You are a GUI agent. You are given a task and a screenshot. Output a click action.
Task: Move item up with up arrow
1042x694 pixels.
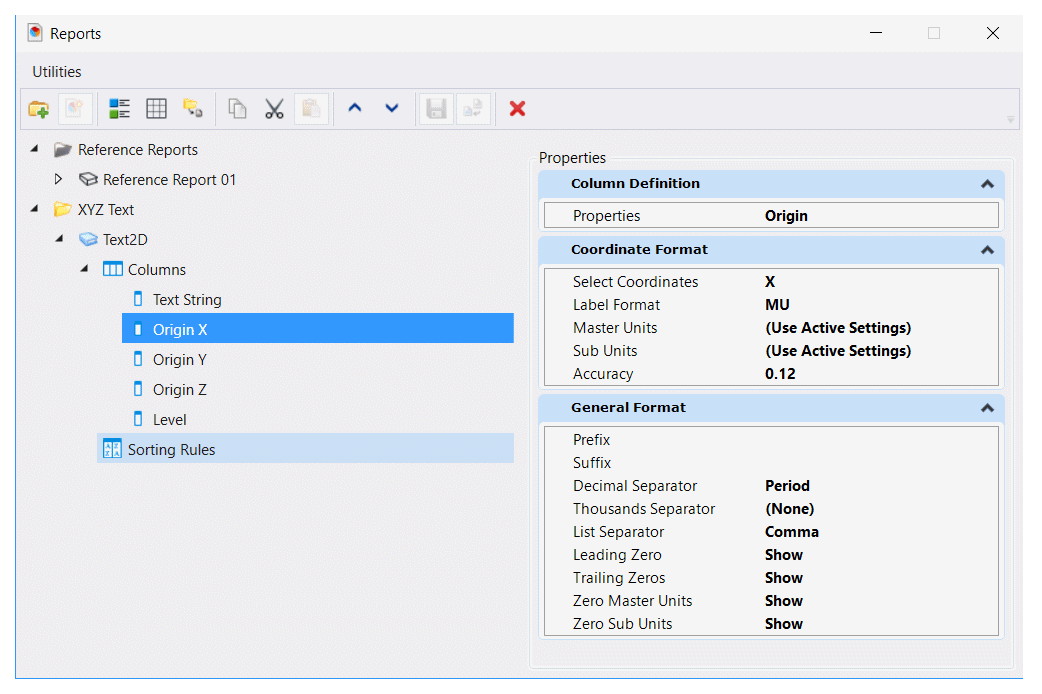point(355,108)
